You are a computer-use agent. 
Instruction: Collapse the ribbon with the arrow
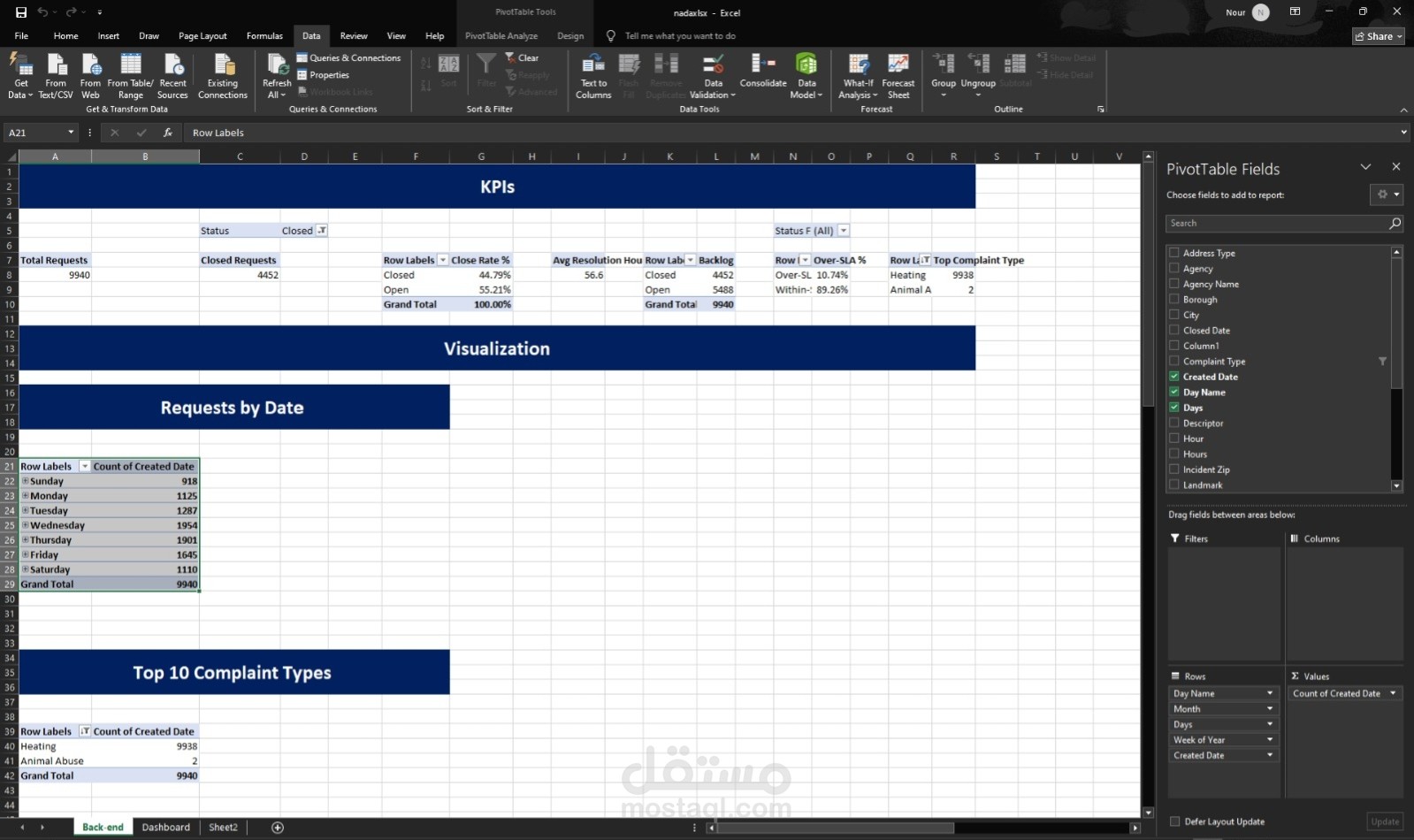(x=1403, y=110)
